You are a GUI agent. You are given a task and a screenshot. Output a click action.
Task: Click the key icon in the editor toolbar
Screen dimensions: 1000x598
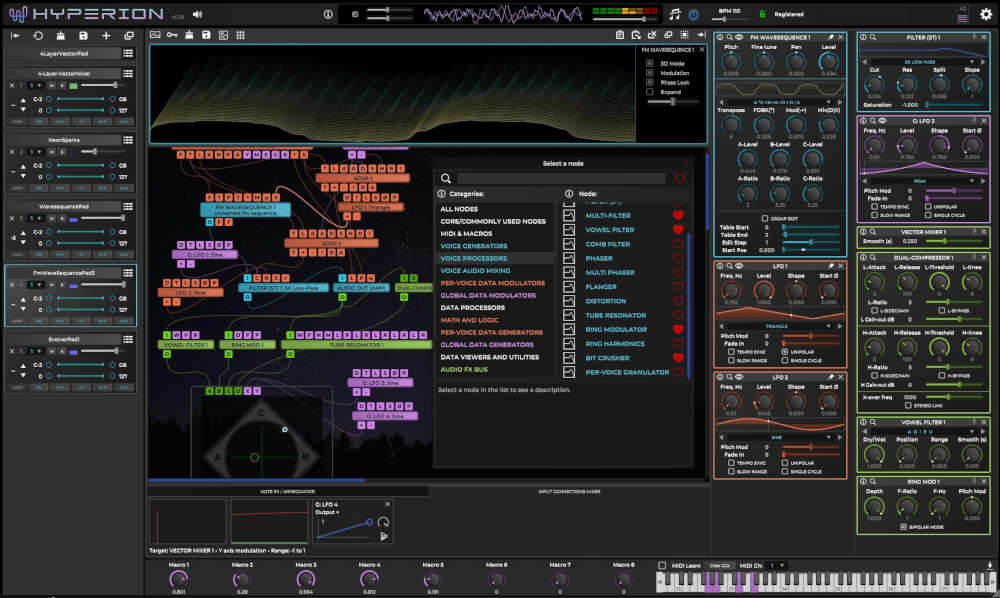click(171, 35)
